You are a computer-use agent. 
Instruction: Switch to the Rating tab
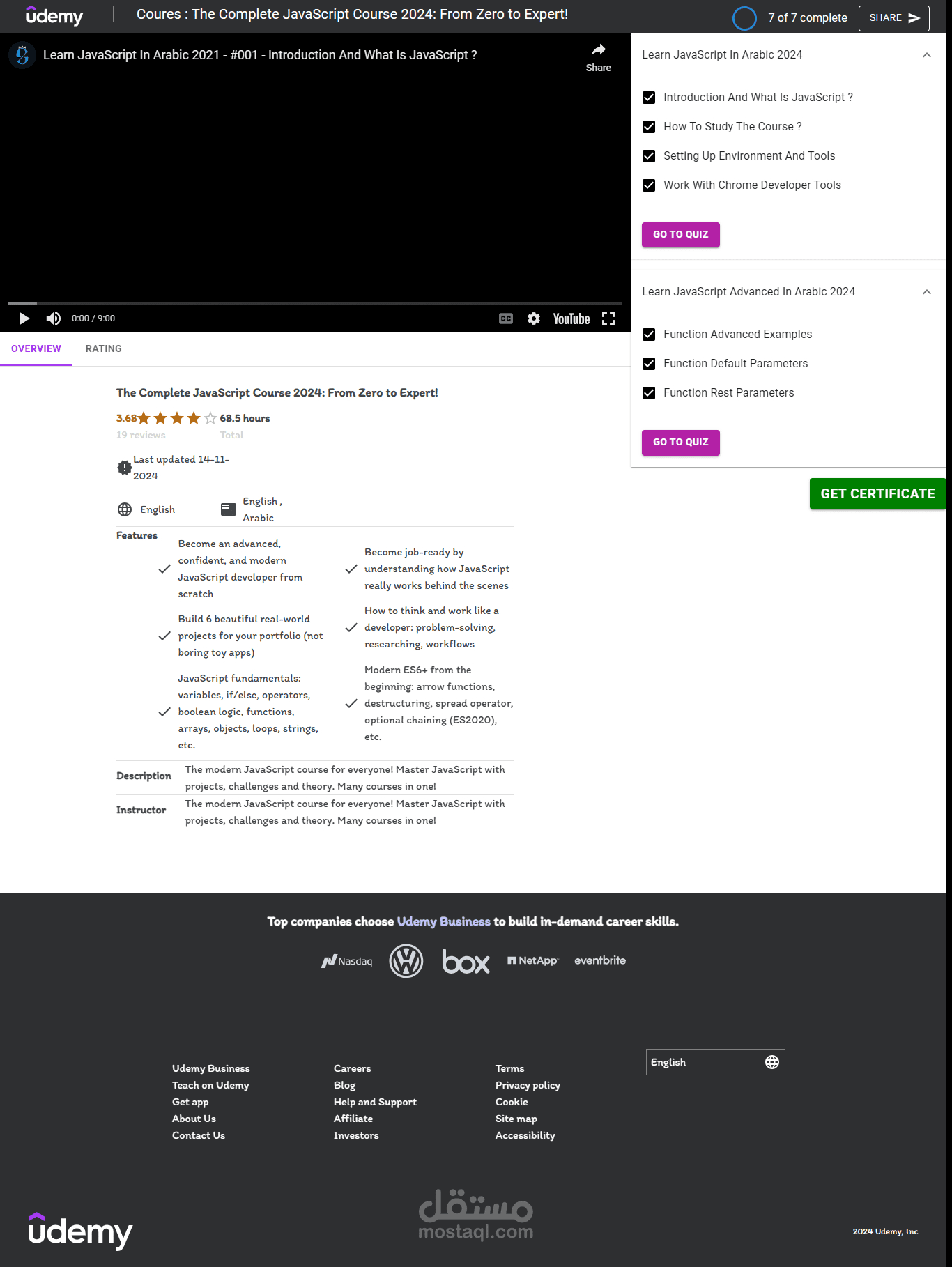click(x=104, y=349)
